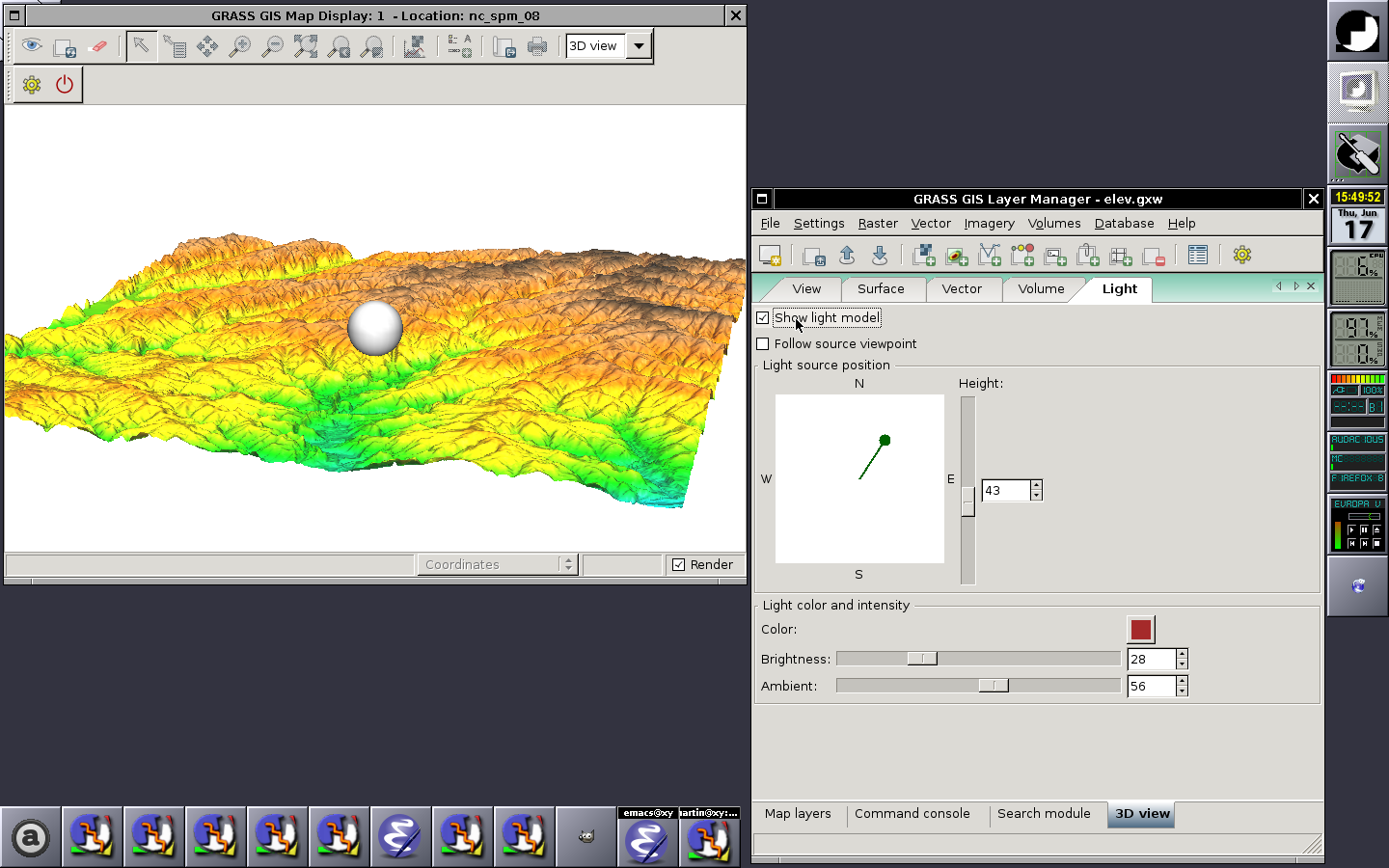Click Add various vector layers icon
The image size is (1389, 868).
tap(1022, 256)
